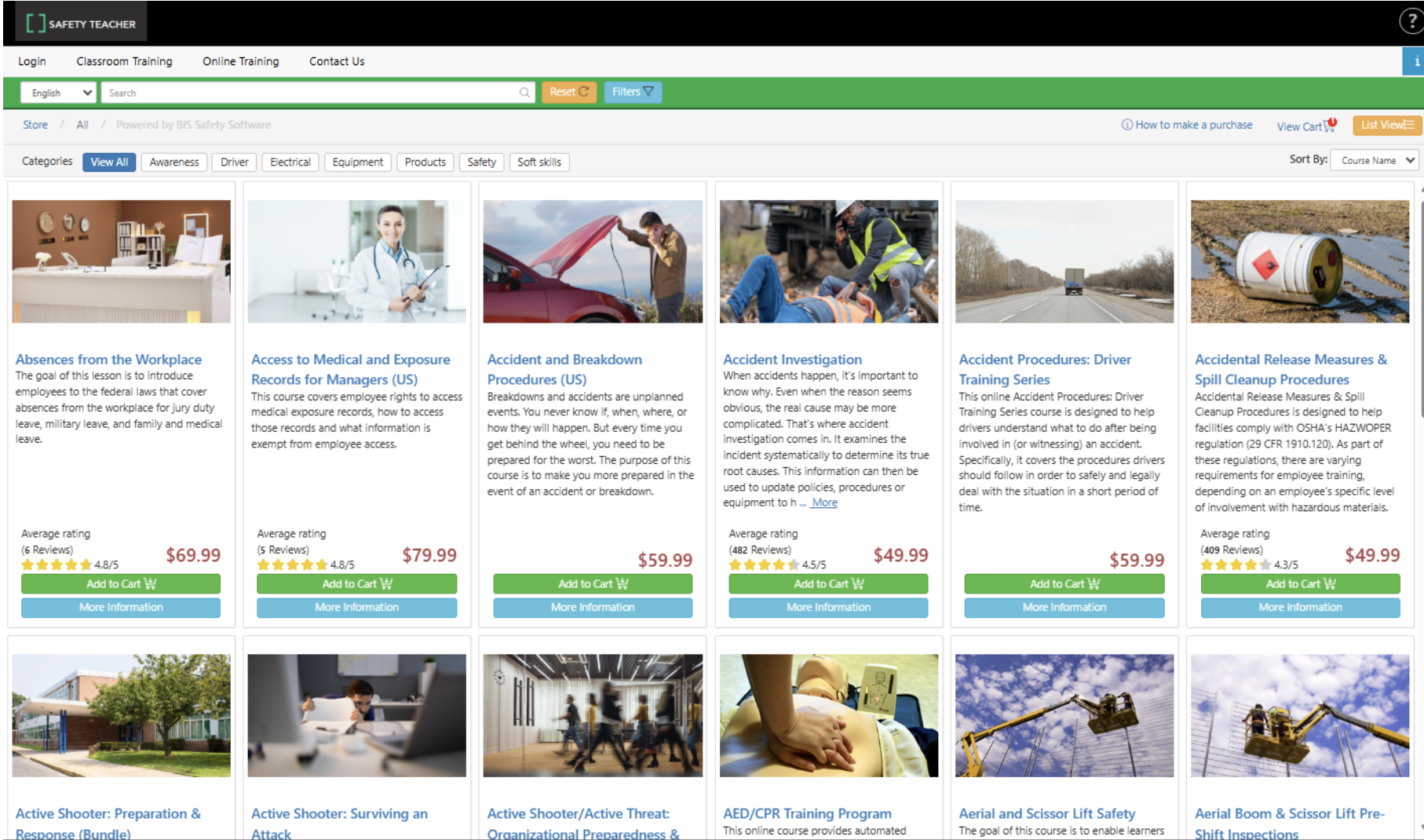
Task: Click the blue info icon at right edge
Action: pyautogui.click(x=1415, y=61)
